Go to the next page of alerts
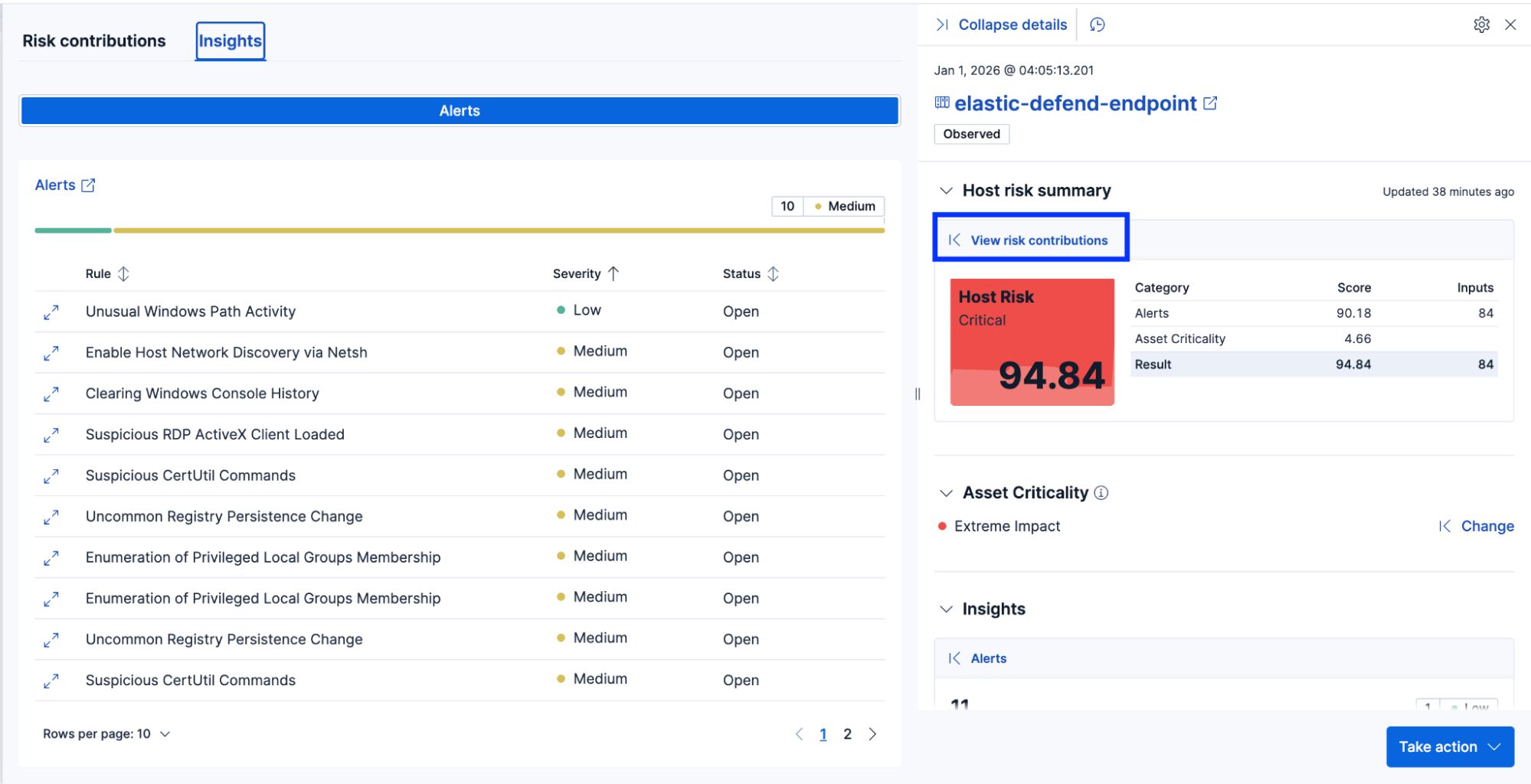The height and width of the screenshot is (784, 1531). coord(872,734)
